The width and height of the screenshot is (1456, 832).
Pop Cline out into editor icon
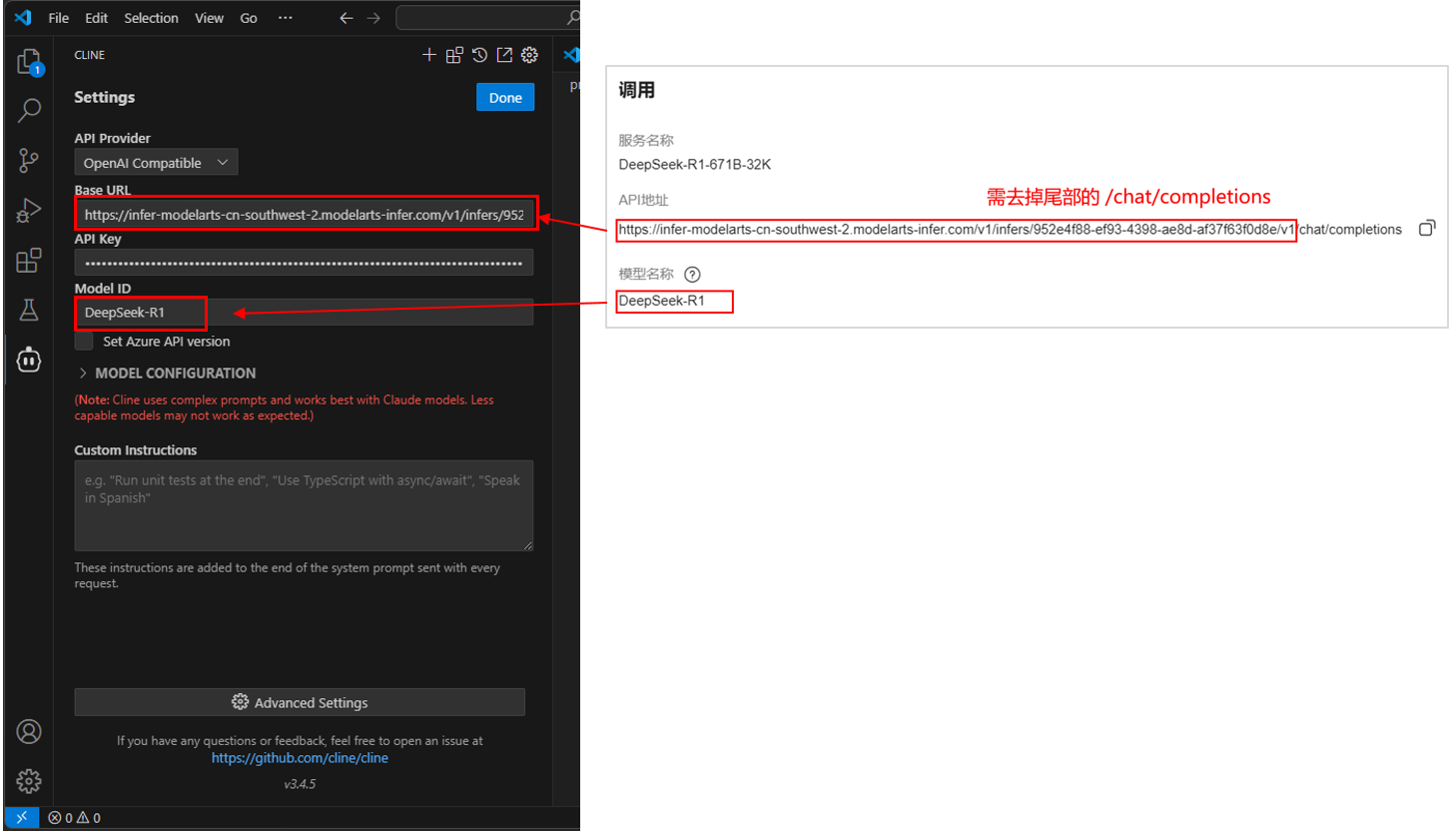[x=504, y=55]
